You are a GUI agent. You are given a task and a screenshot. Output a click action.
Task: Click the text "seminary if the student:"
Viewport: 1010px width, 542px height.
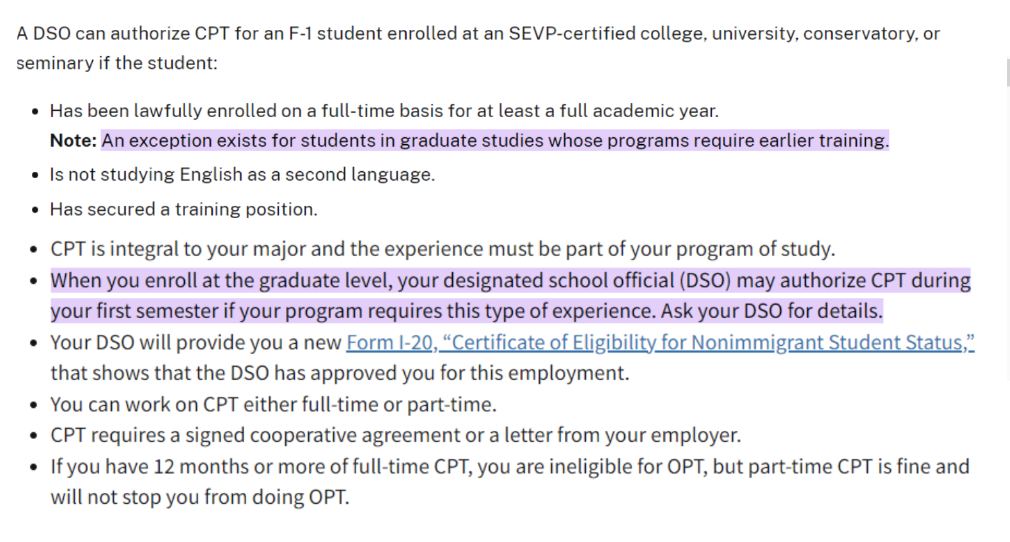[x=116, y=62]
